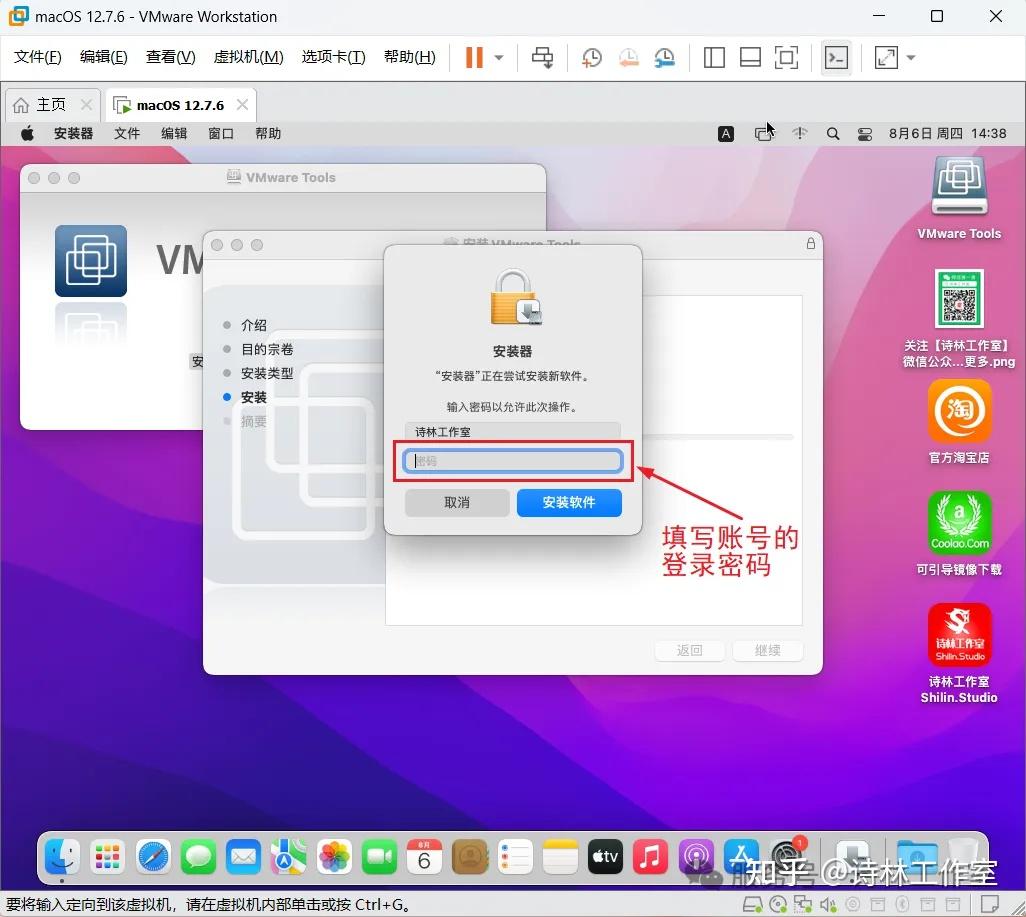The height and width of the screenshot is (917, 1026).
Task: Open Mail from the dock
Action: tap(243, 856)
